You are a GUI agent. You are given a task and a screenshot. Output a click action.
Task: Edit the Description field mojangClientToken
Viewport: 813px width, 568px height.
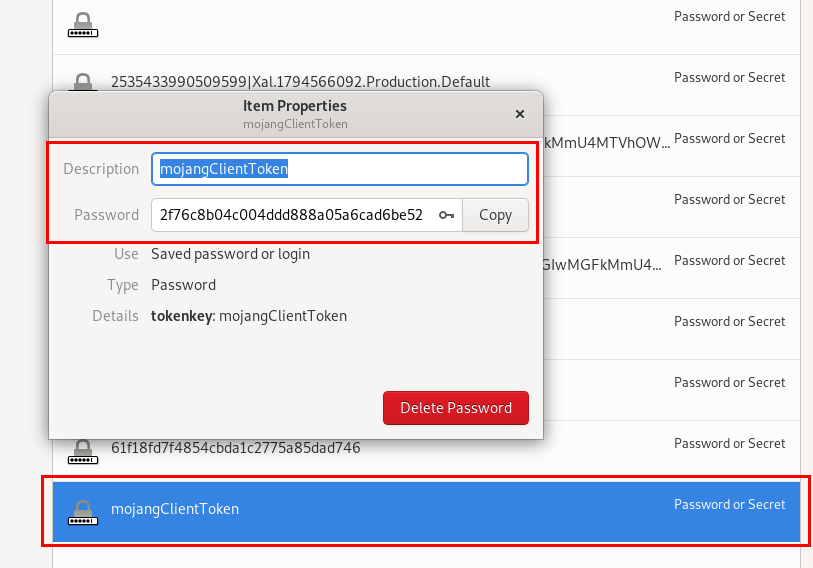click(x=340, y=169)
